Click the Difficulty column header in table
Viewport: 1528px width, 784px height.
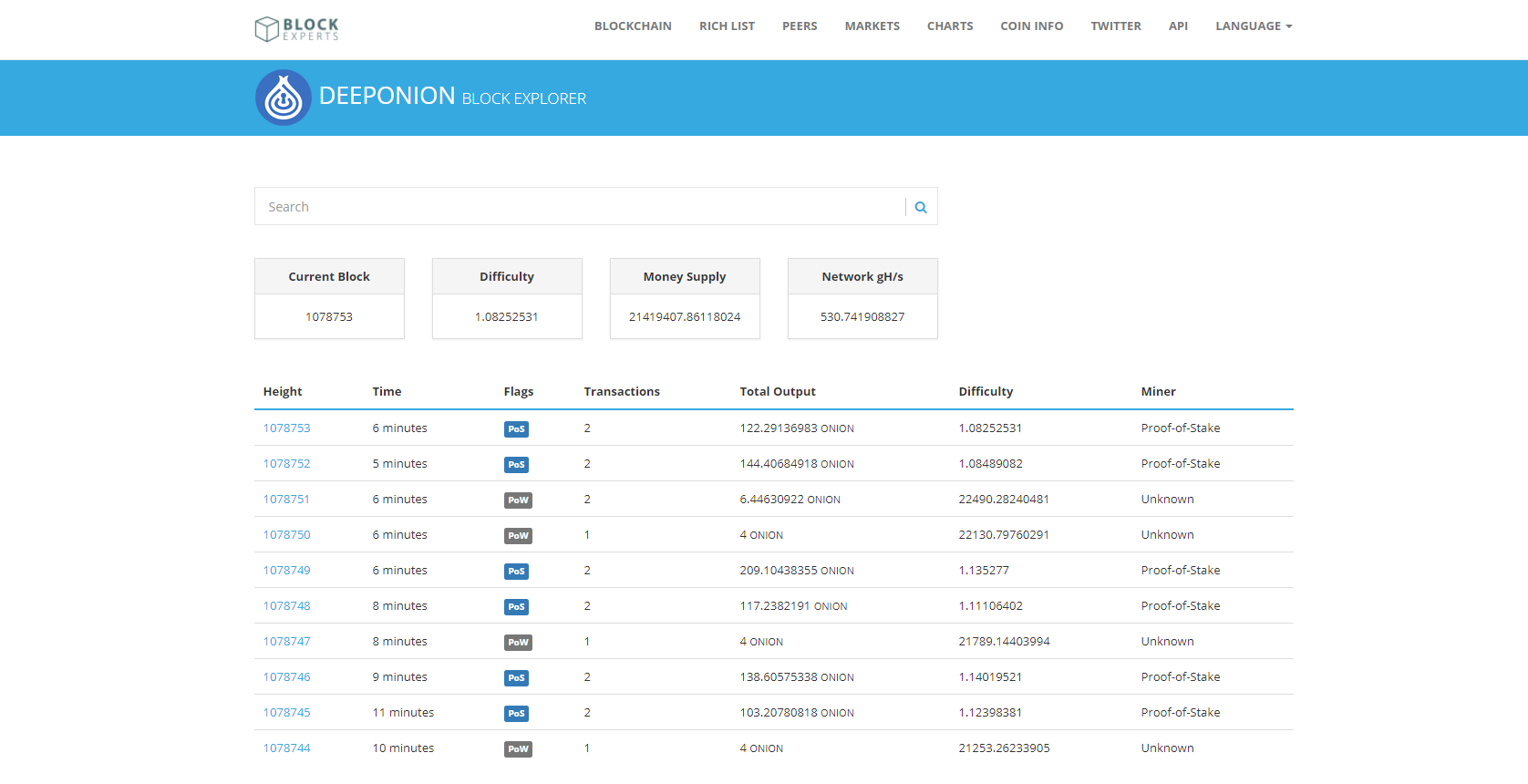[x=986, y=391]
